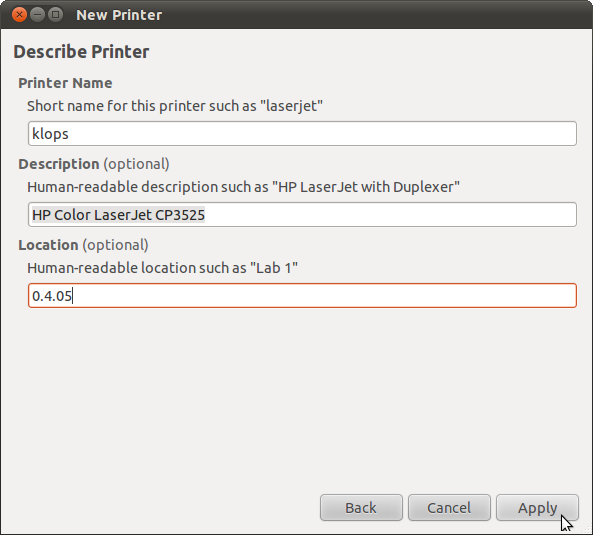Click the Lab 1 location hint text
The width and height of the screenshot is (593, 535).
(x=162, y=268)
